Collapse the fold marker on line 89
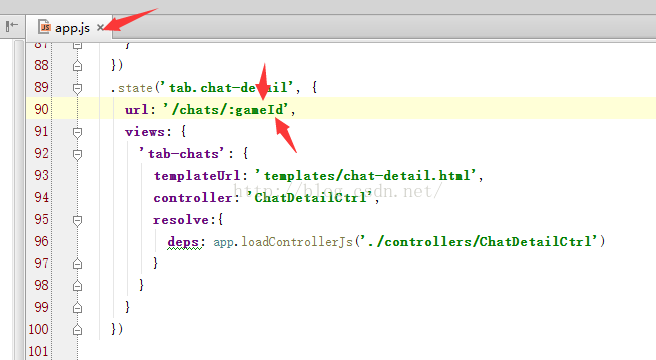The height and width of the screenshot is (360, 656). [x=77, y=88]
